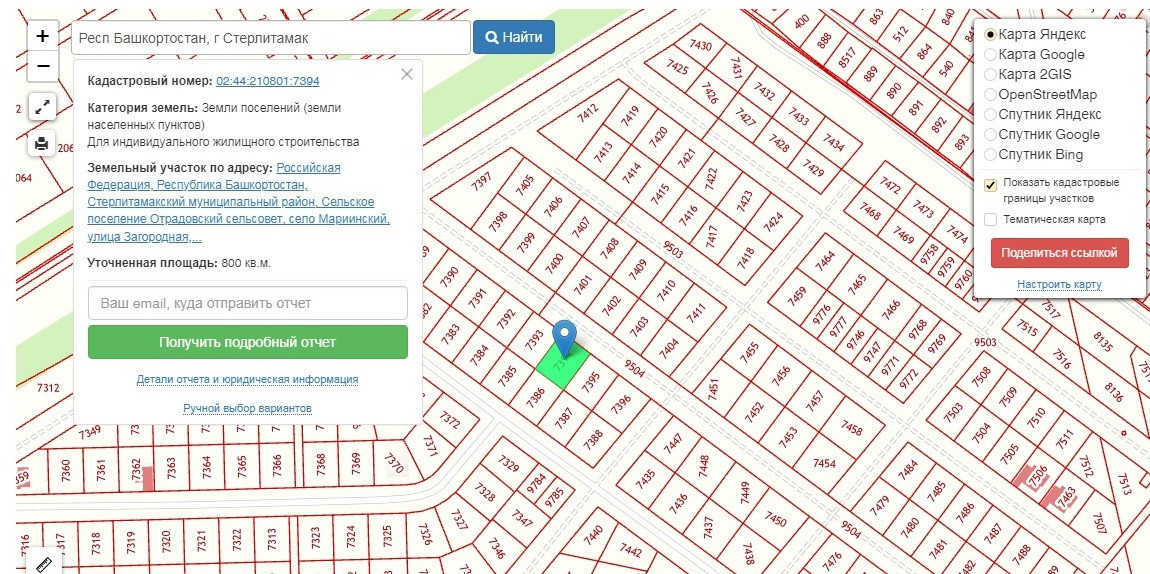
Task: Click map parcel labeled 7329
Action: pyautogui.click(x=508, y=463)
